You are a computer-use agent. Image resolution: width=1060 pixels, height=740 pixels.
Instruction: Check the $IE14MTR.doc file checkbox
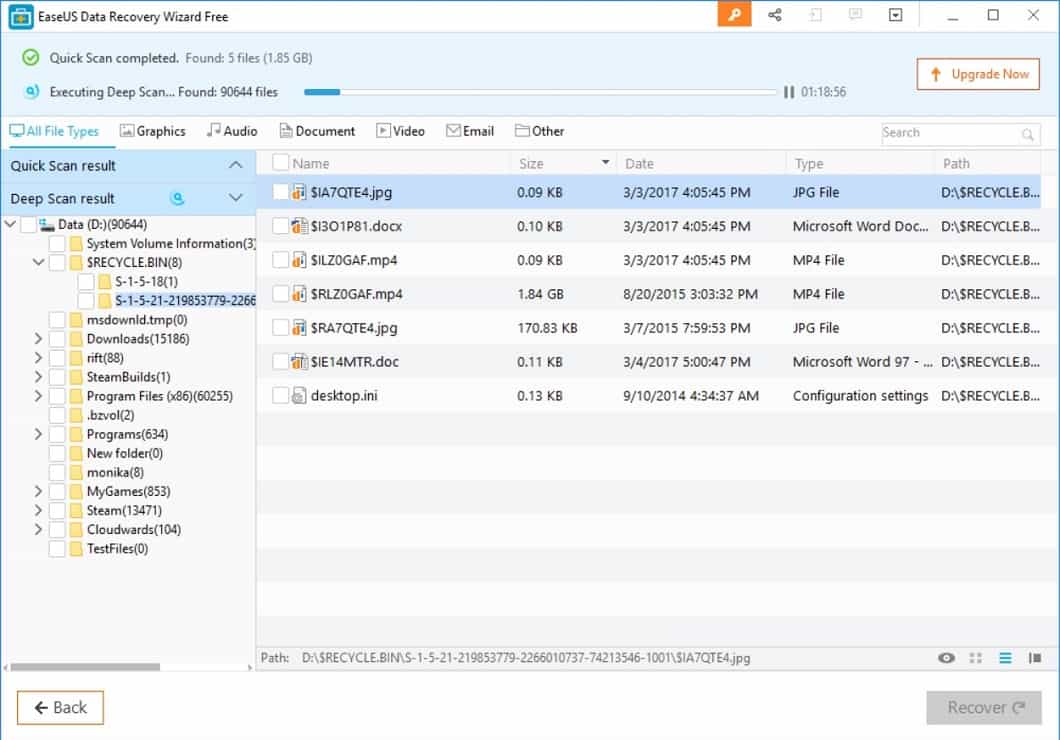[281, 362]
